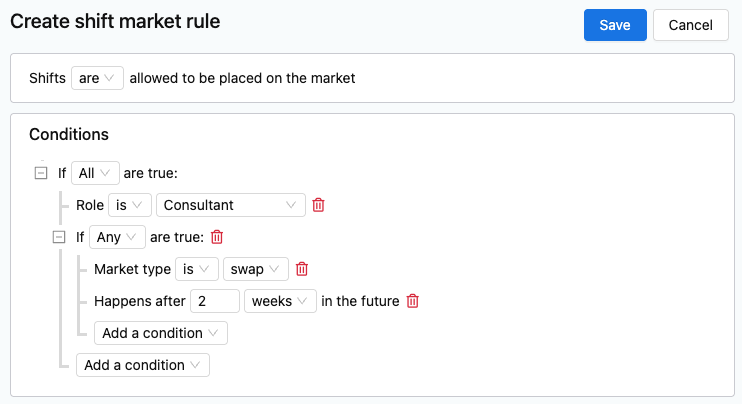Change the Role operator 'is' dropdown

[130, 205]
